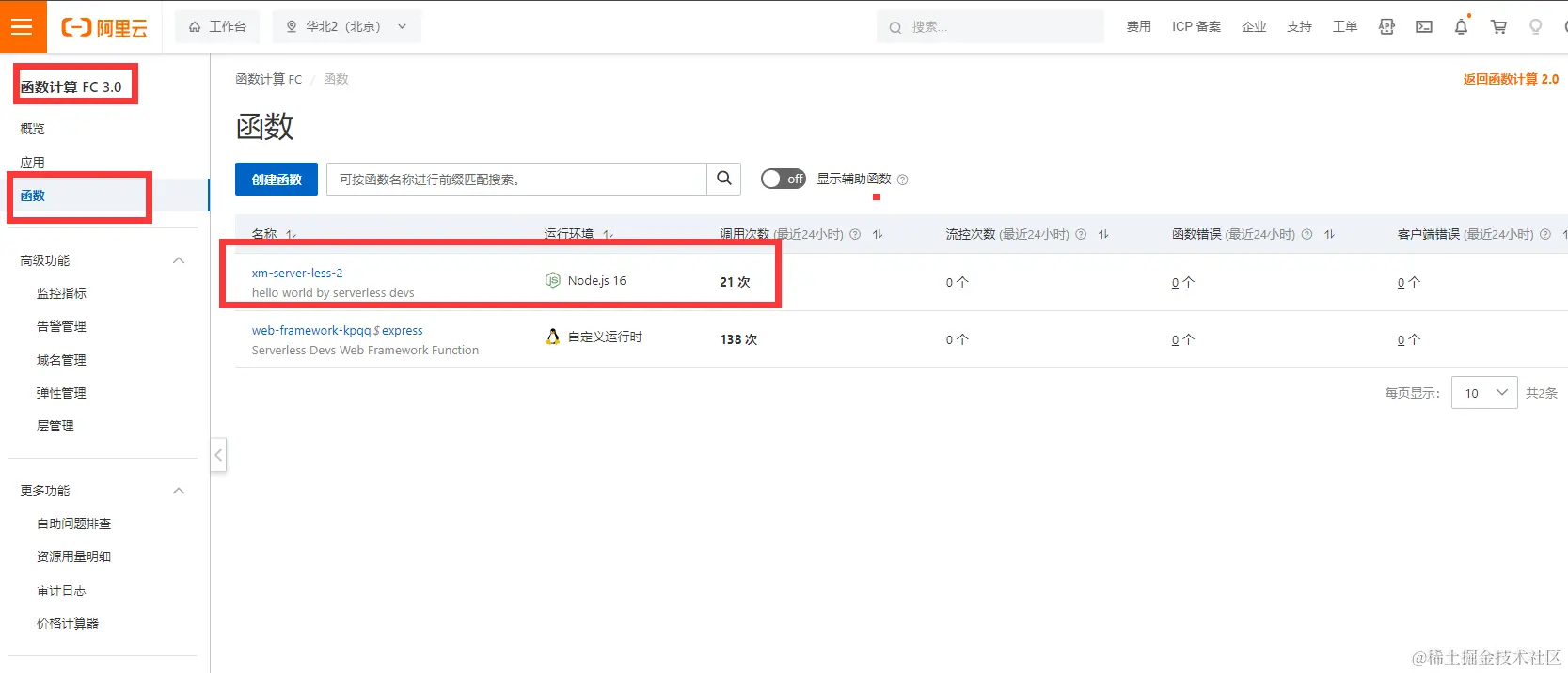The height and width of the screenshot is (673, 1568).
Task: Open the shopping cart icon
Action: click(x=1498, y=27)
